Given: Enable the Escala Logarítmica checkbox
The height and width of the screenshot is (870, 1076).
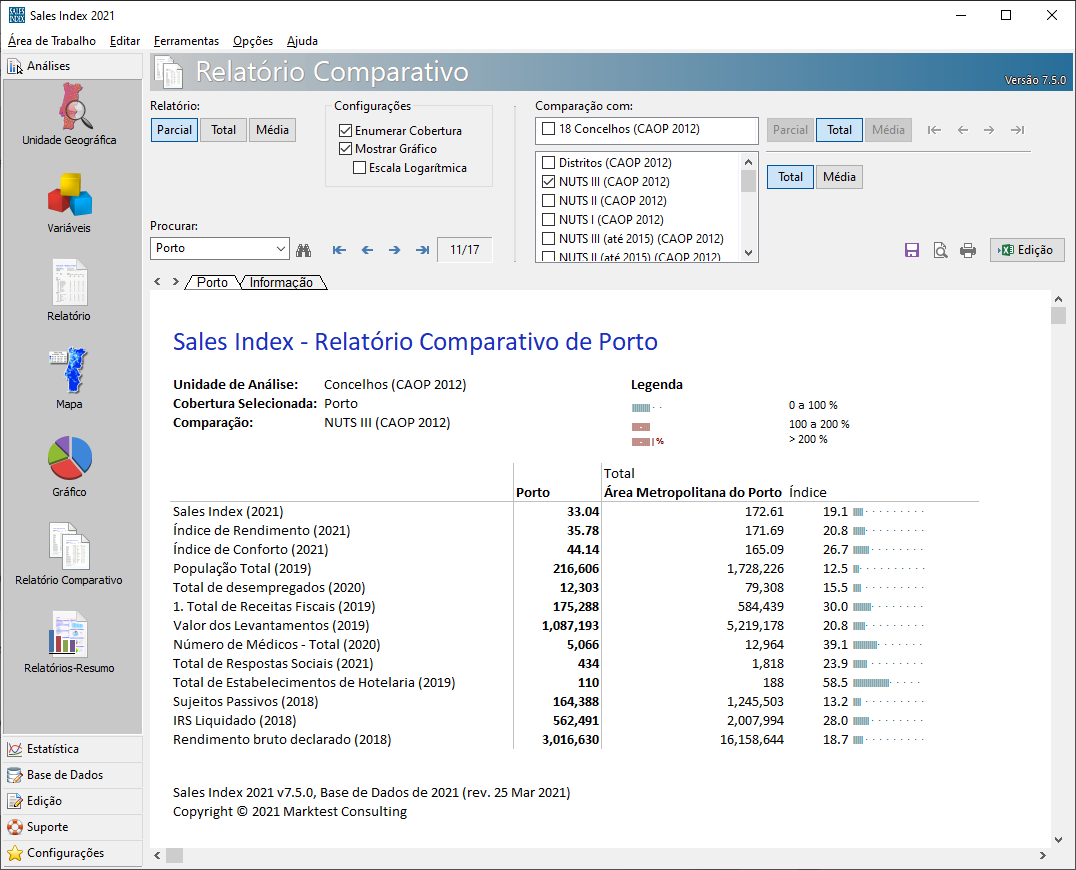Looking at the screenshot, I should [x=360, y=168].
